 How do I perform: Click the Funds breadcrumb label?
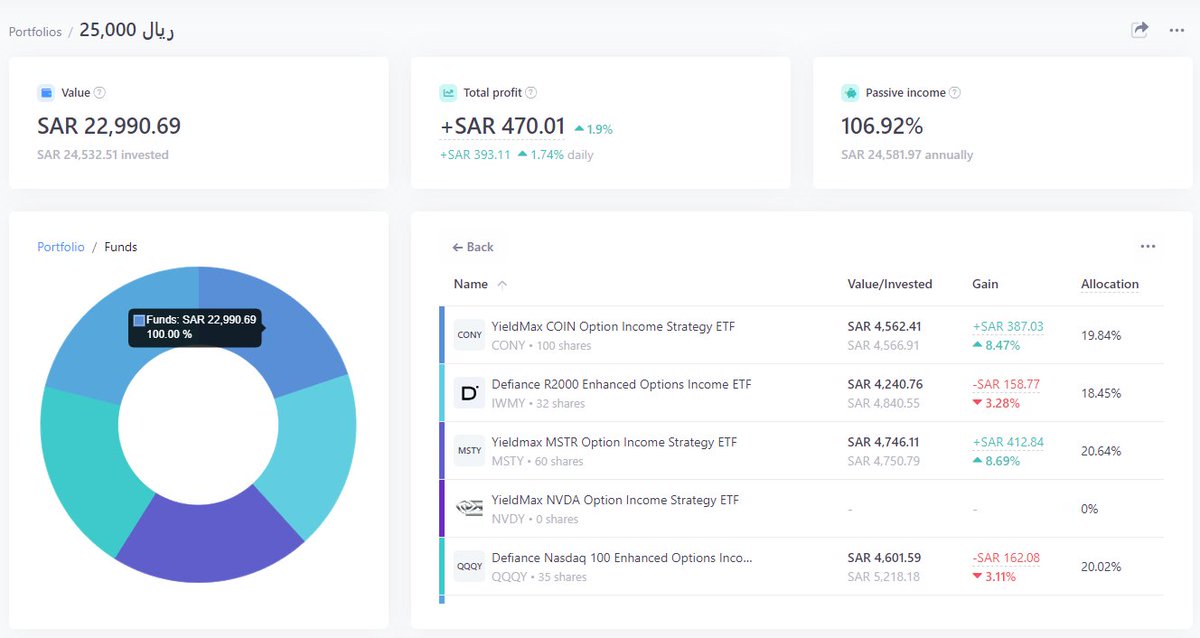(x=121, y=247)
